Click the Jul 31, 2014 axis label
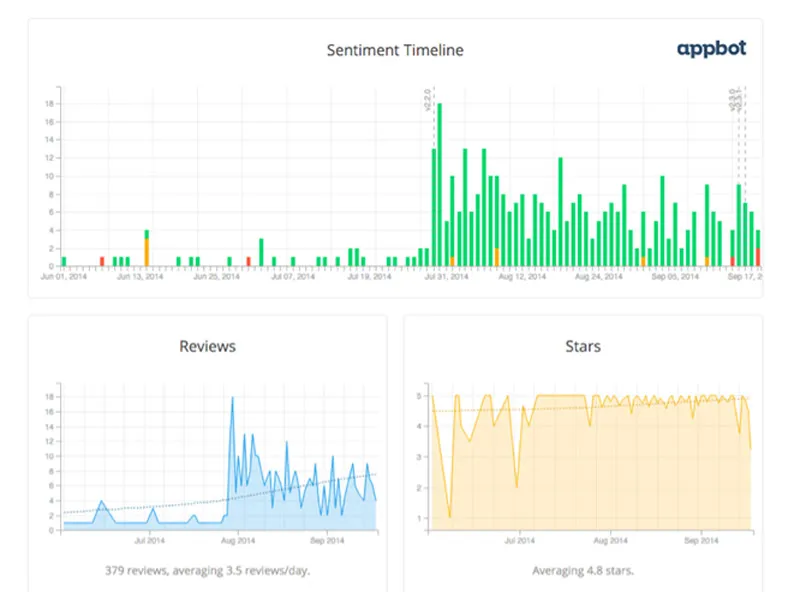Viewport: 800px width, 592px height. point(446,276)
